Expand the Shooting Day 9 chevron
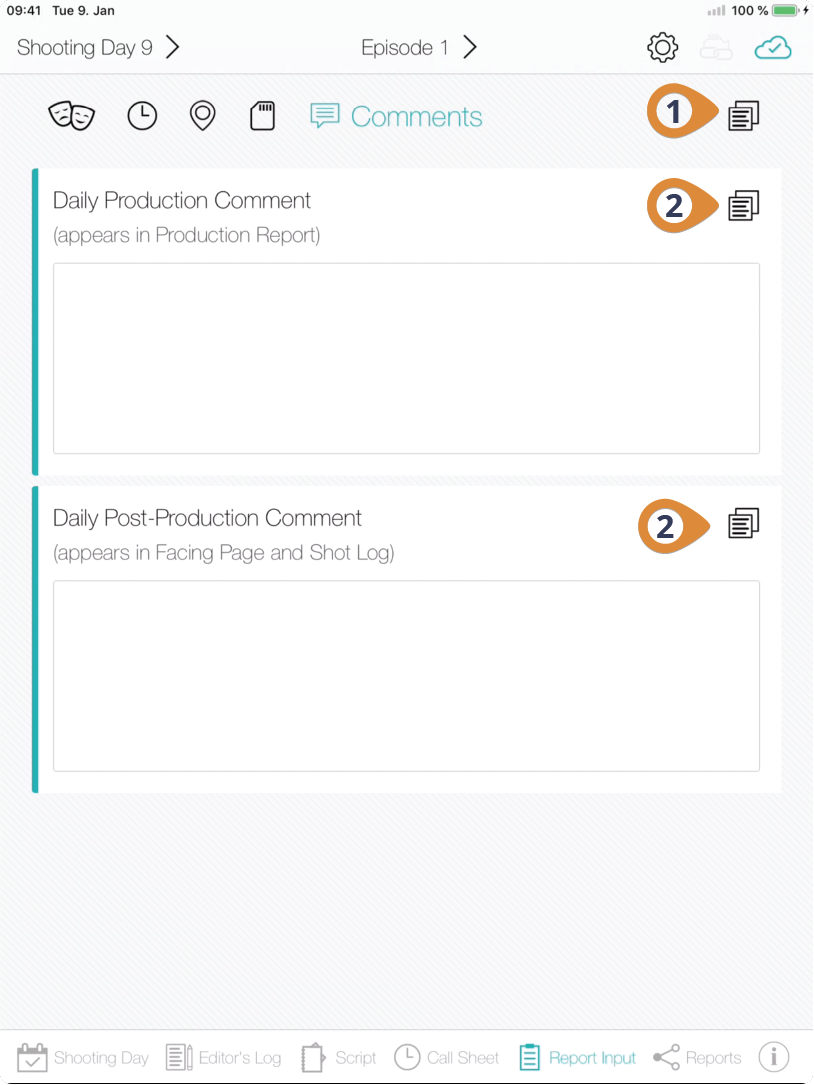This screenshot has width=814, height=1085. 172,47
